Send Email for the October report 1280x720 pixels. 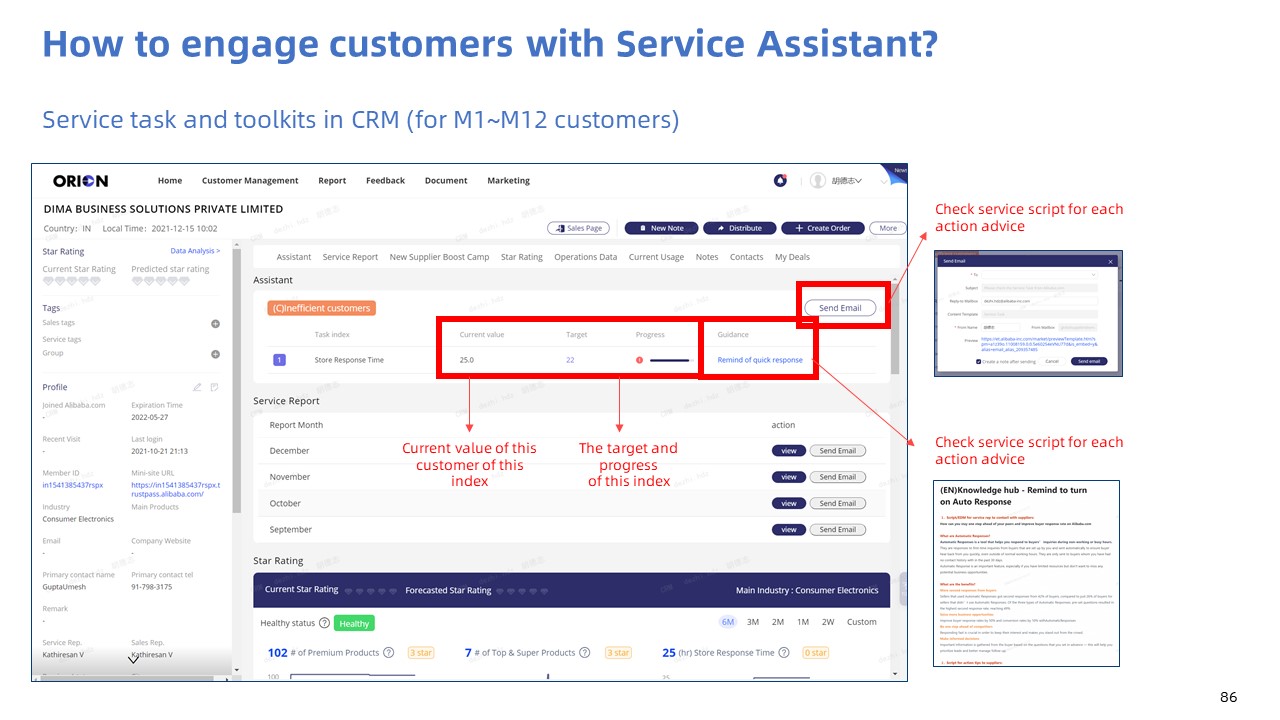[838, 503]
